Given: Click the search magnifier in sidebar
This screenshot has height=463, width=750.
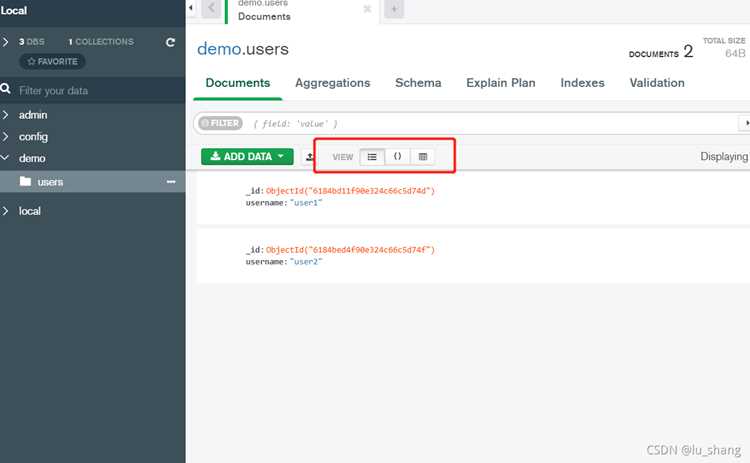Looking at the screenshot, I should (x=6, y=89).
